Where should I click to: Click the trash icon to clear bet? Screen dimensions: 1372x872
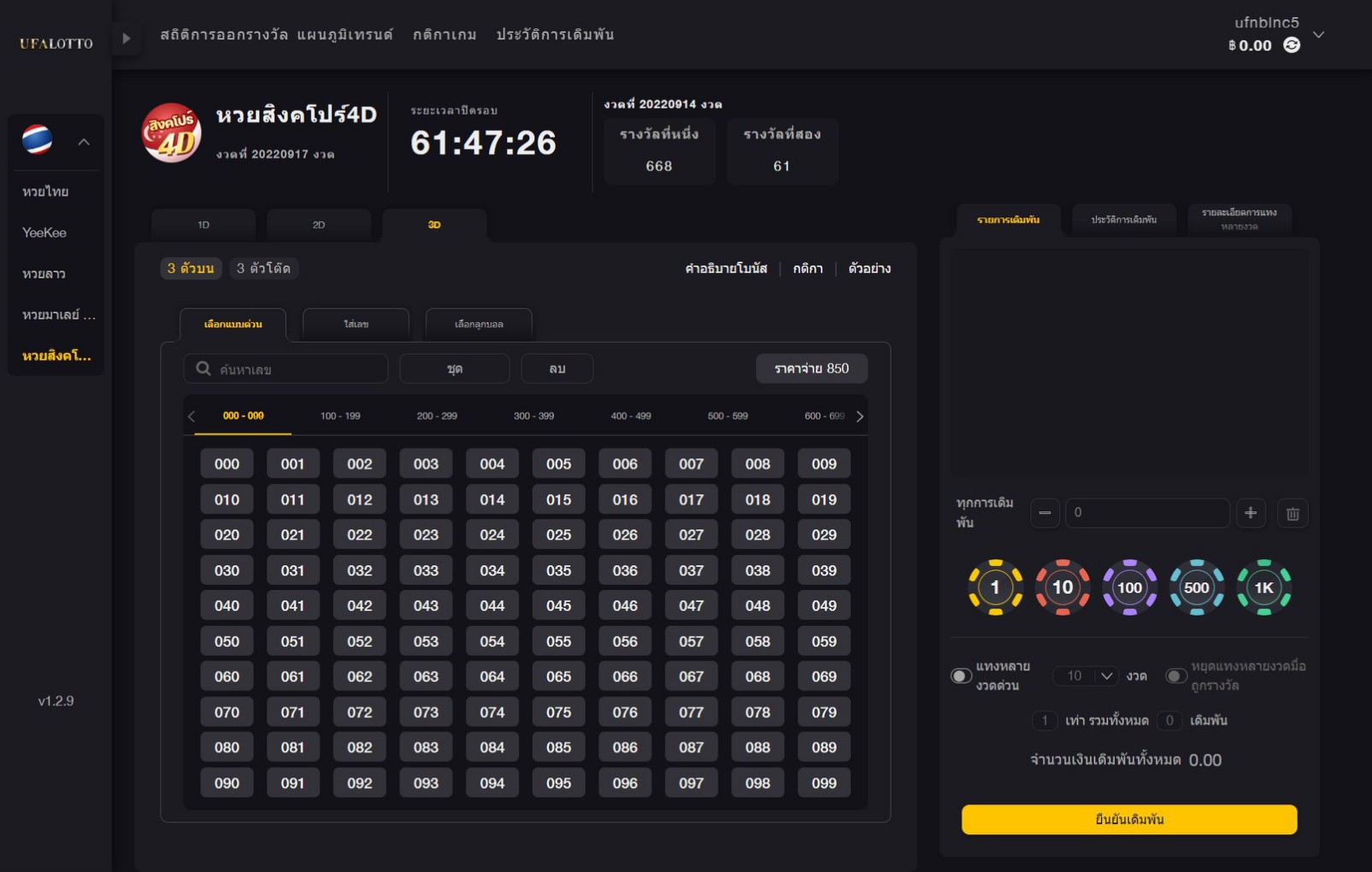pyautogui.click(x=1293, y=513)
